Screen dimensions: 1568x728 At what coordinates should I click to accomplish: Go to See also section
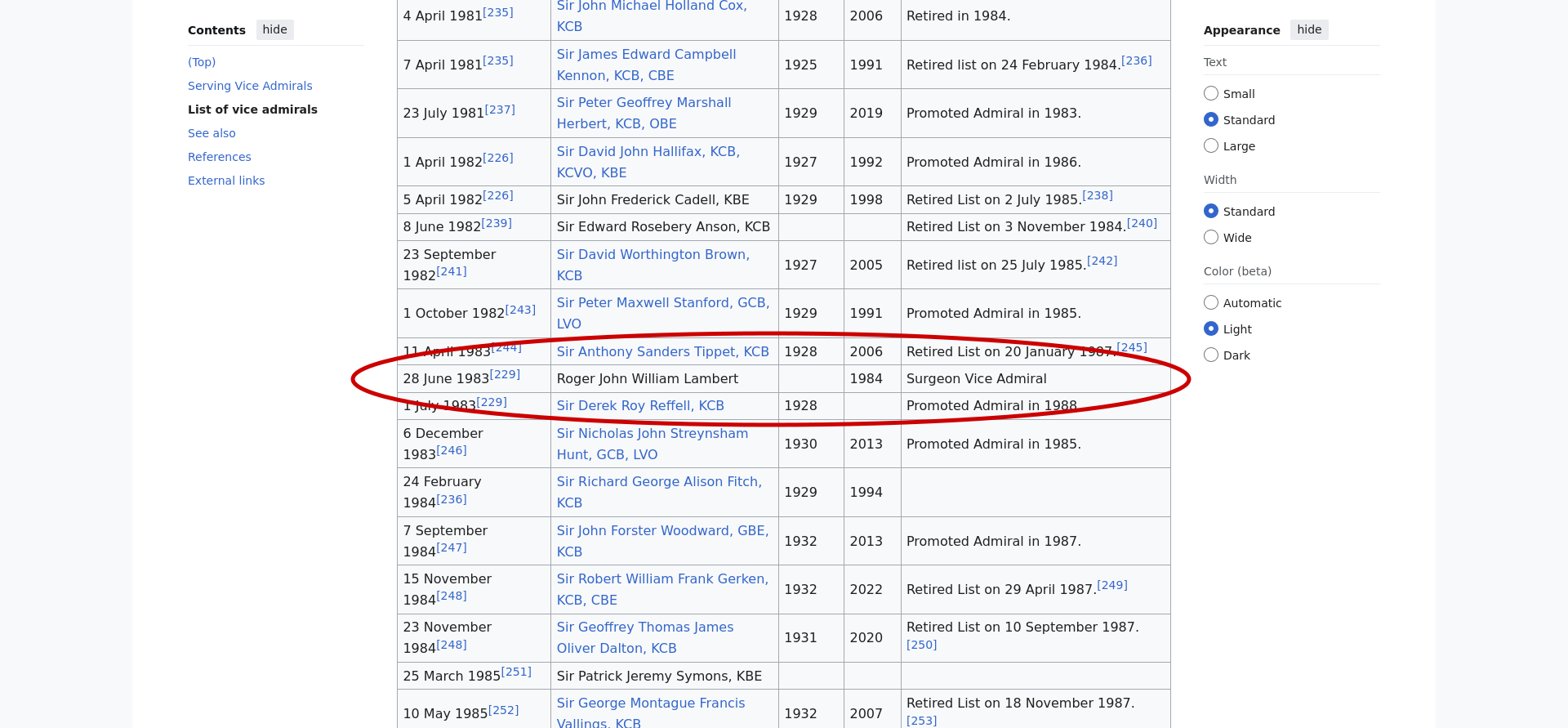212,133
